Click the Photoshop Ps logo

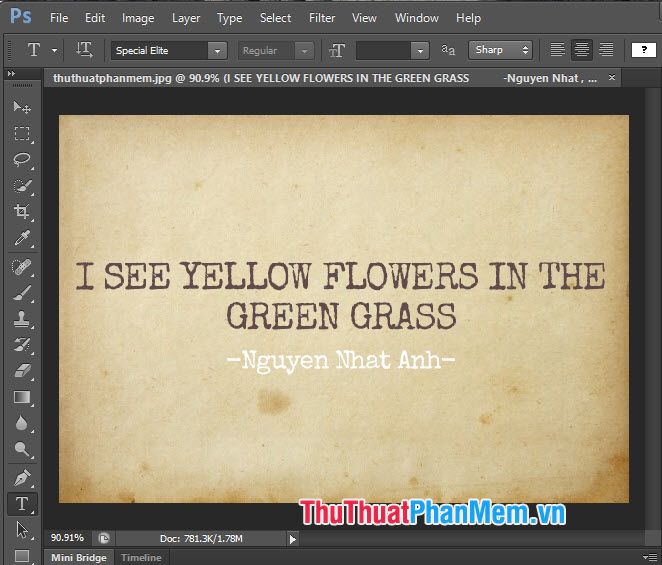(x=21, y=17)
